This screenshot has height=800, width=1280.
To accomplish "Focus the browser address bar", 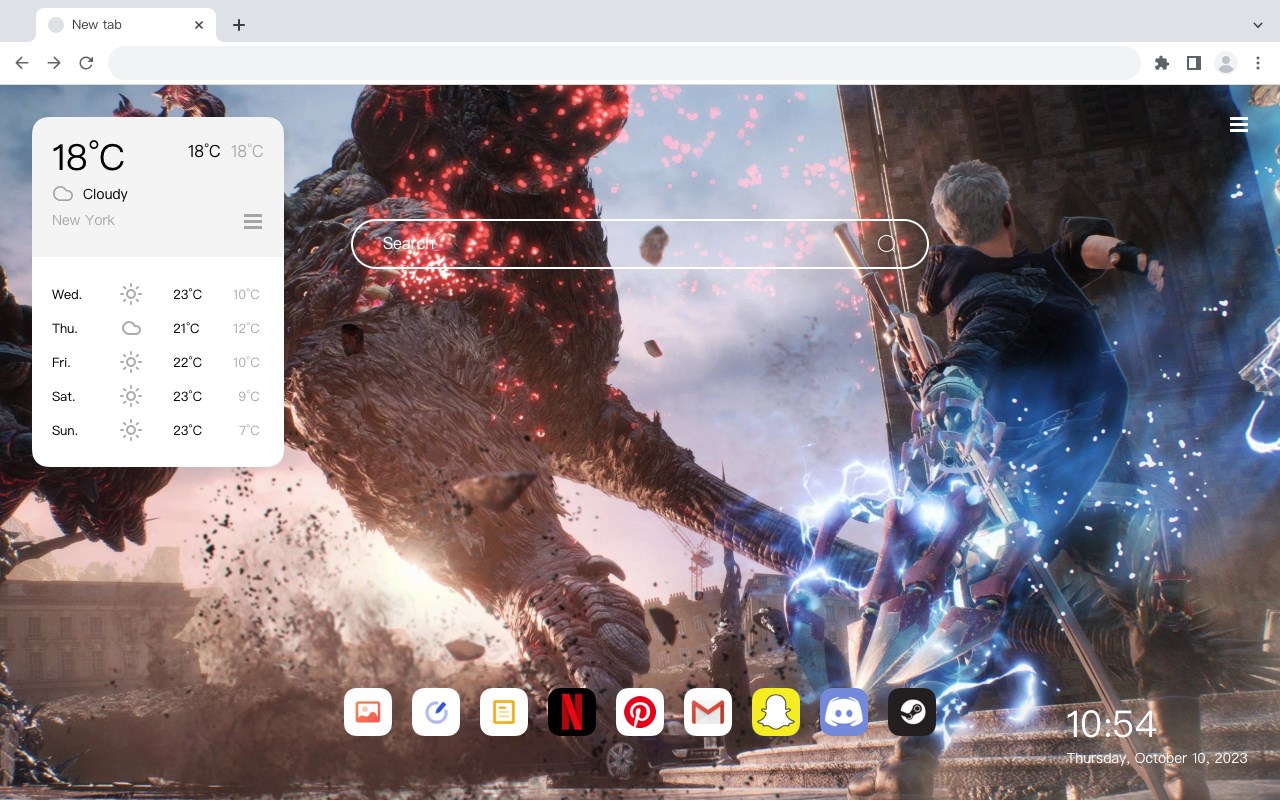I will (x=624, y=63).
